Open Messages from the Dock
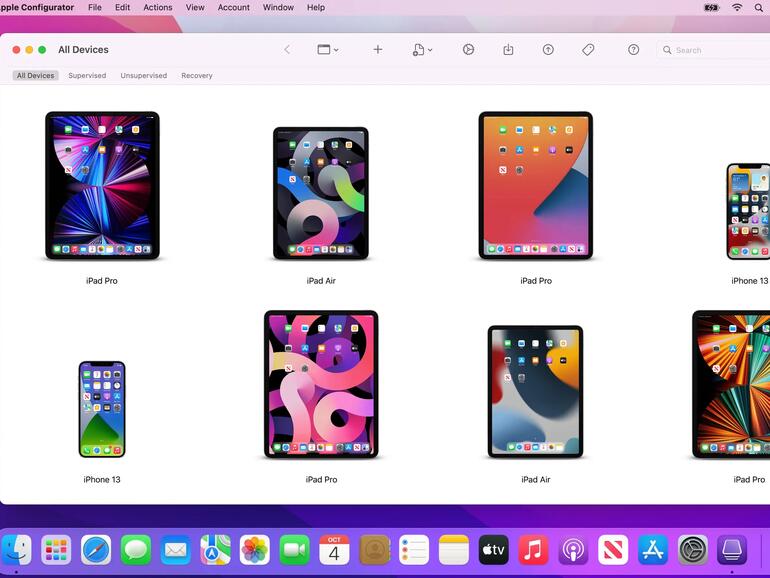The height and width of the screenshot is (578, 770). [136, 550]
